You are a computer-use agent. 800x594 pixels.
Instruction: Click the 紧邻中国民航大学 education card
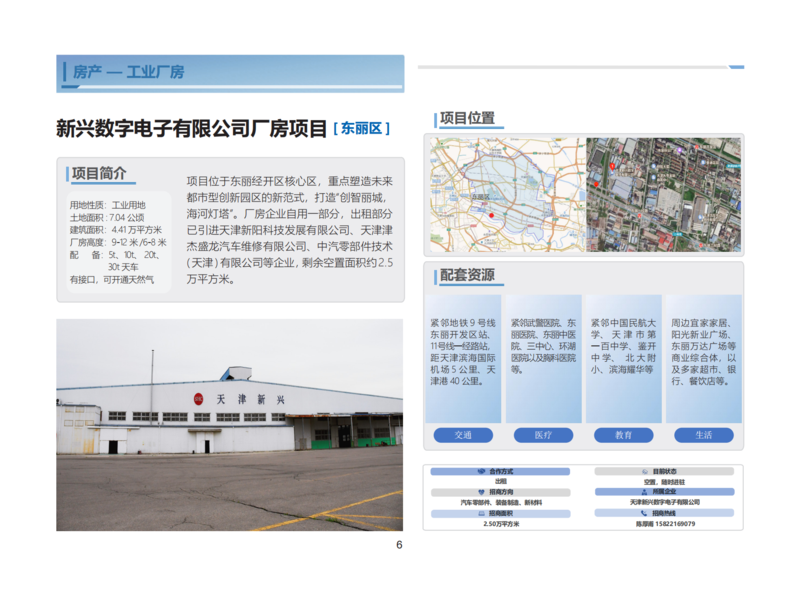[x=623, y=359]
